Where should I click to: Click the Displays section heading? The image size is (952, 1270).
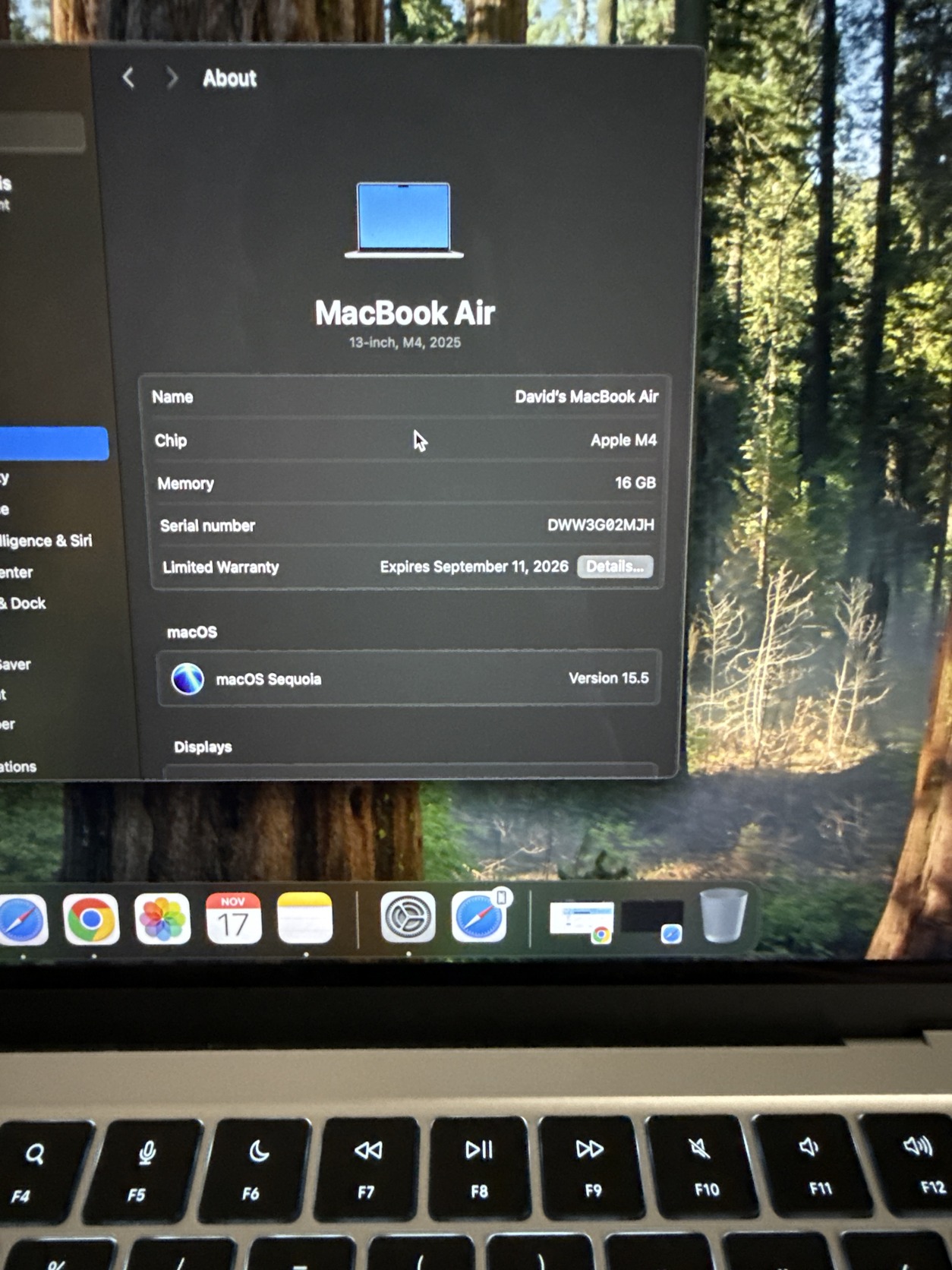(203, 747)
